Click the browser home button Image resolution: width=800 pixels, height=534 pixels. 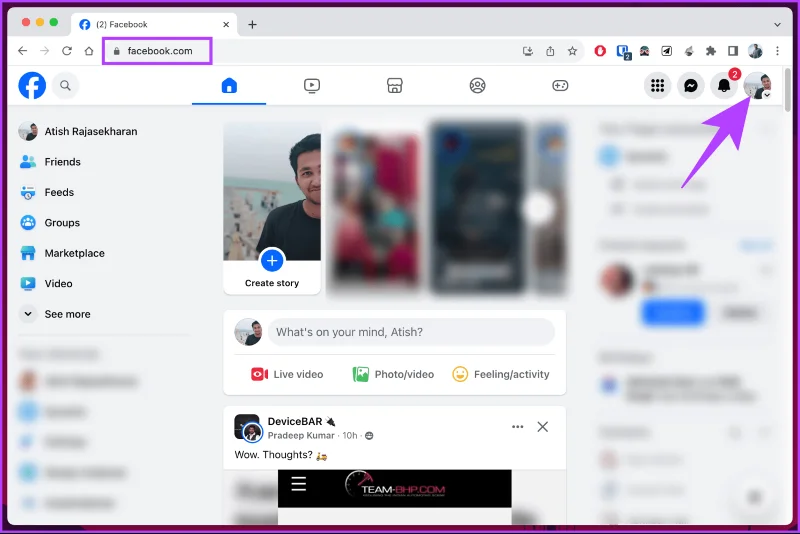89,50
